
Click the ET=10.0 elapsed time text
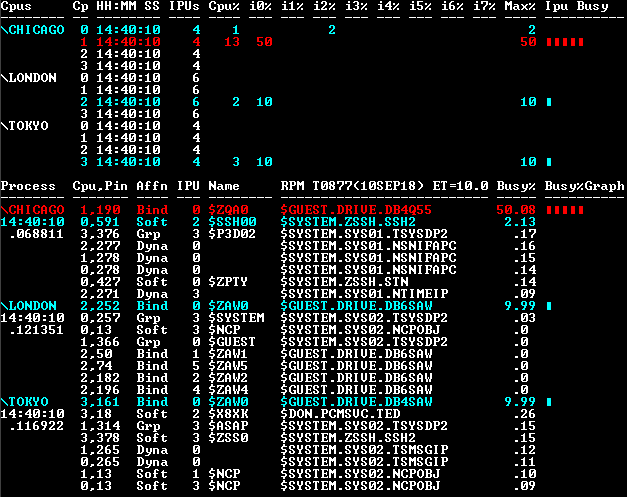pos(460,186)
